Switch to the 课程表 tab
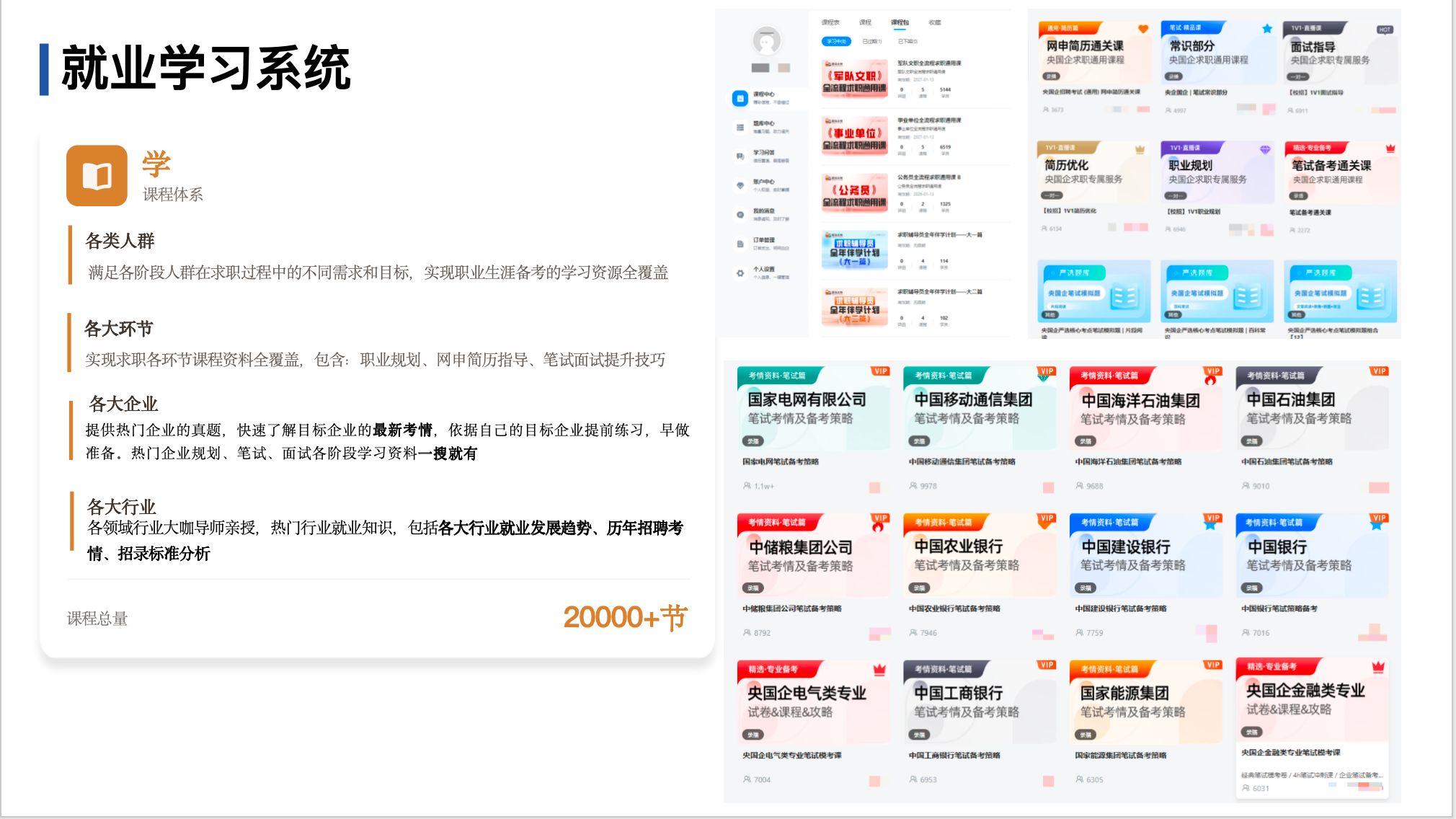1456x819 pixels. tap(830, 22)
